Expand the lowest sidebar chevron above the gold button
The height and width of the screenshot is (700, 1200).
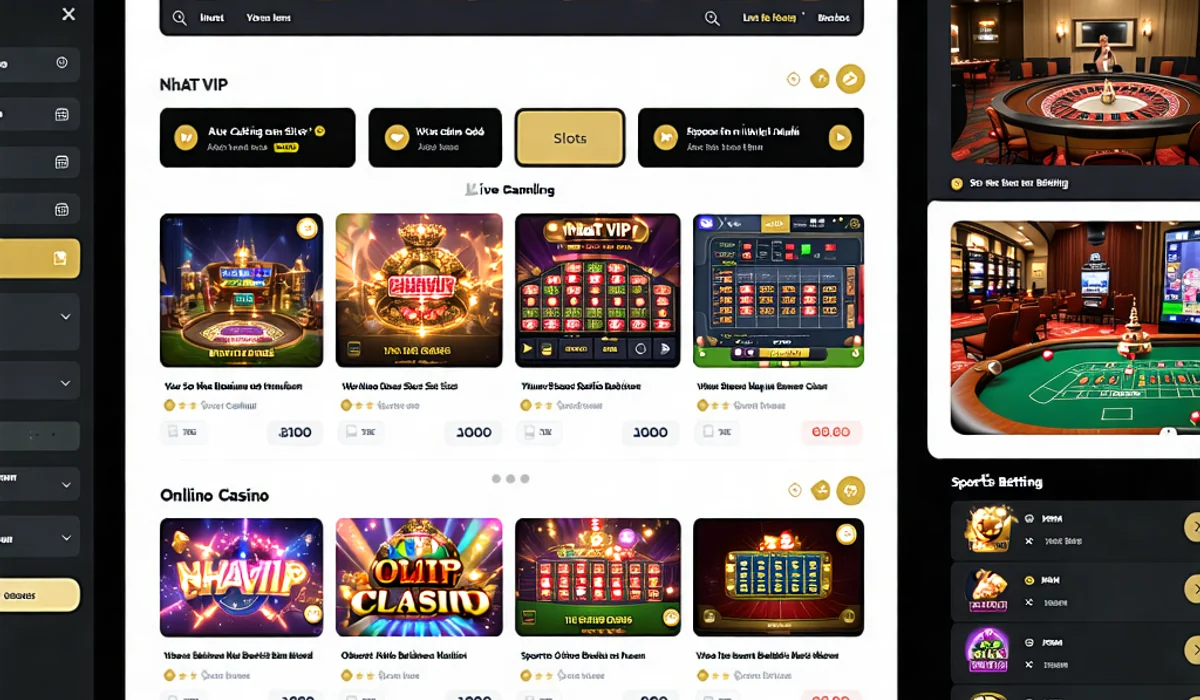coord(65,537)
